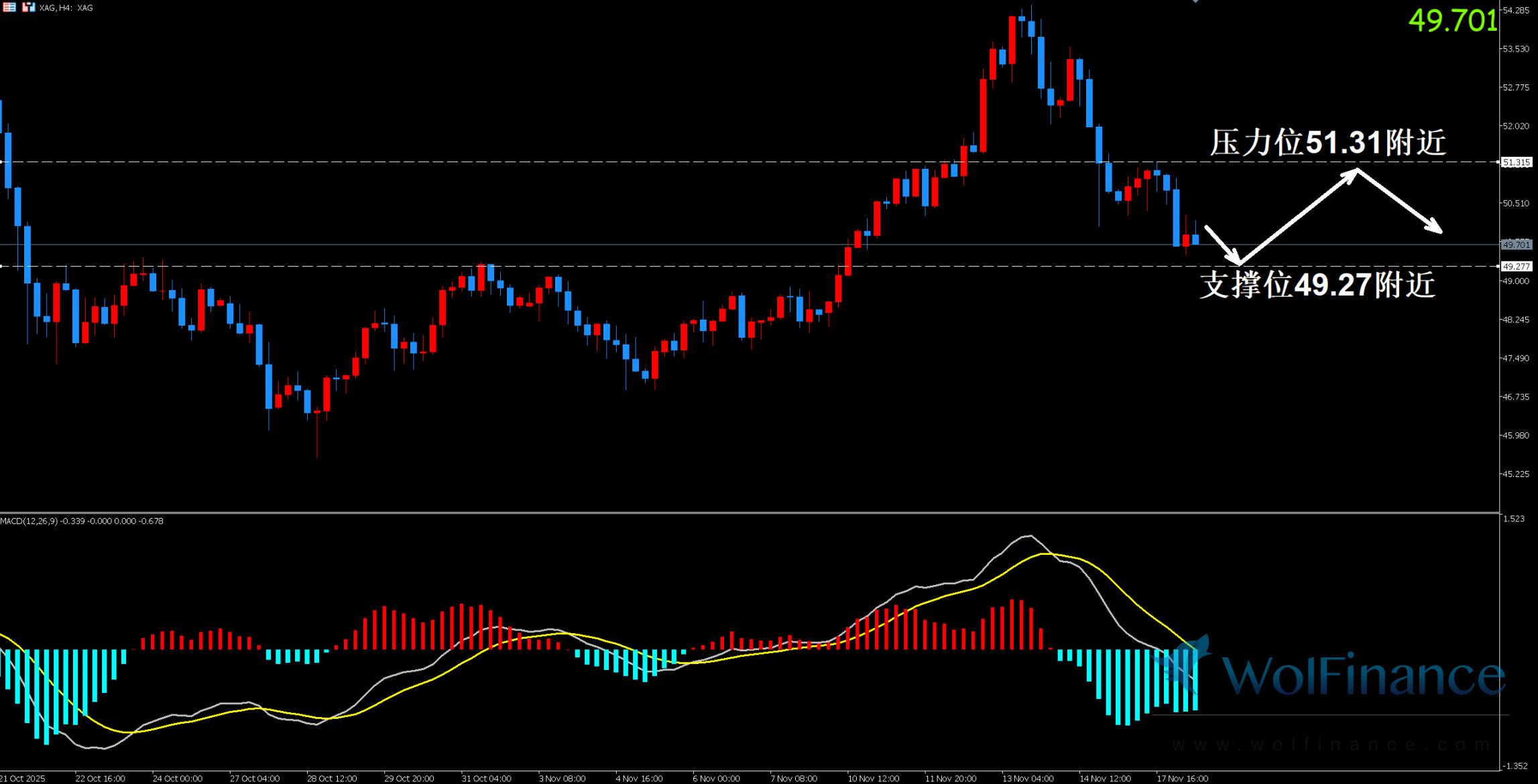Click the 压力位51.31附近 text annotation
Viewport: 1538px width, 784px height.
(1327, 143)
